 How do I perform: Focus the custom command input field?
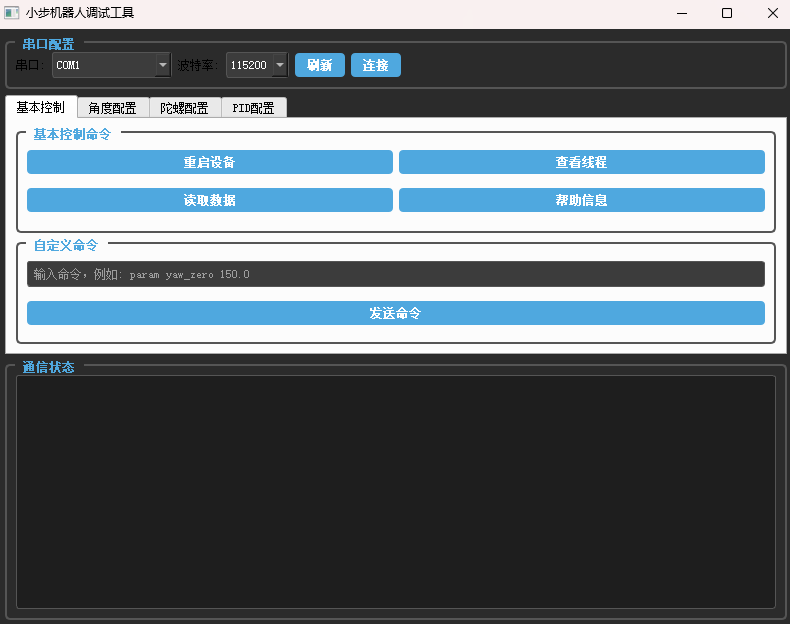(396, 274)
